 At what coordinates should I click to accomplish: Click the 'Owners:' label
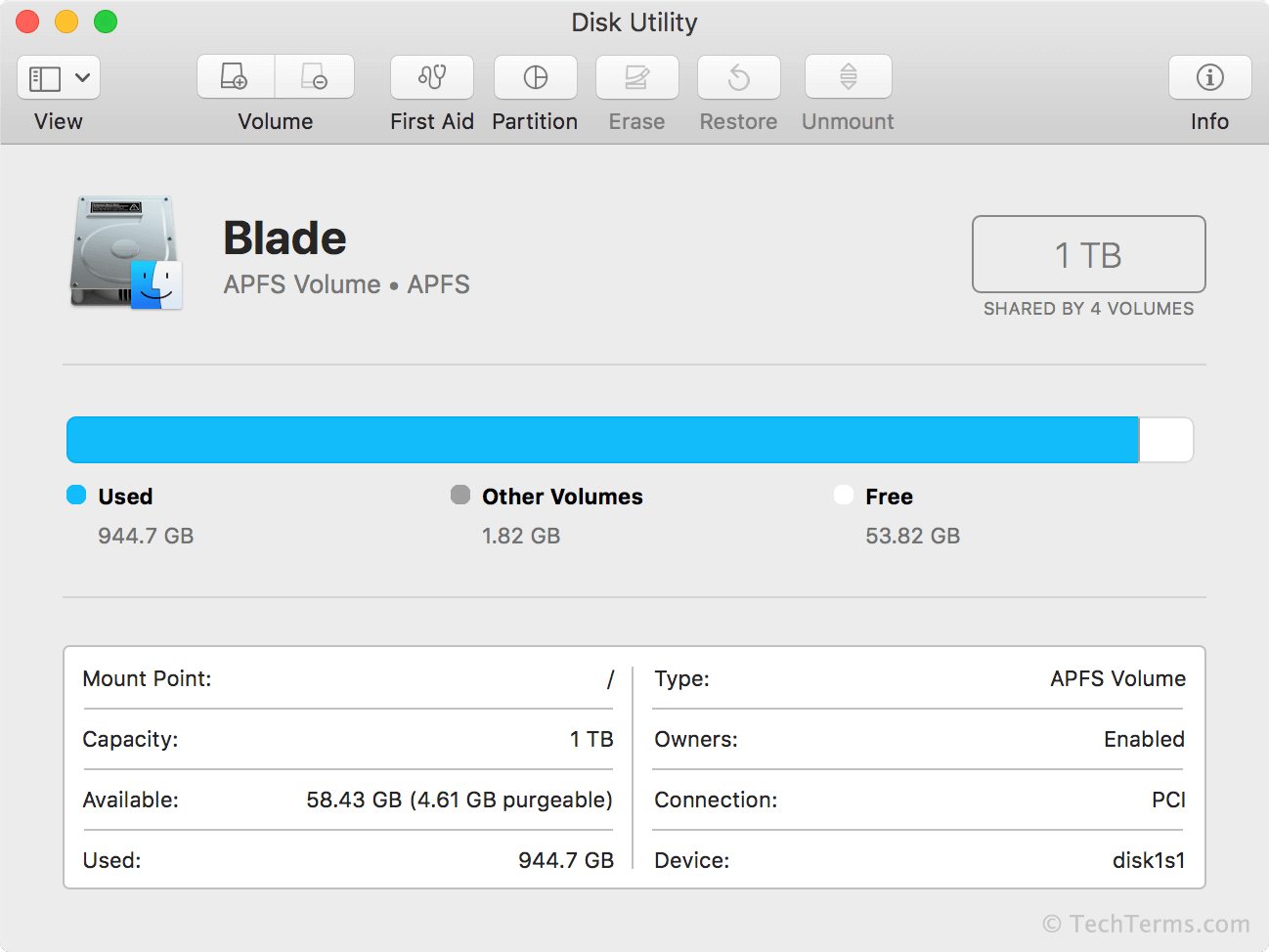point(696,739)
